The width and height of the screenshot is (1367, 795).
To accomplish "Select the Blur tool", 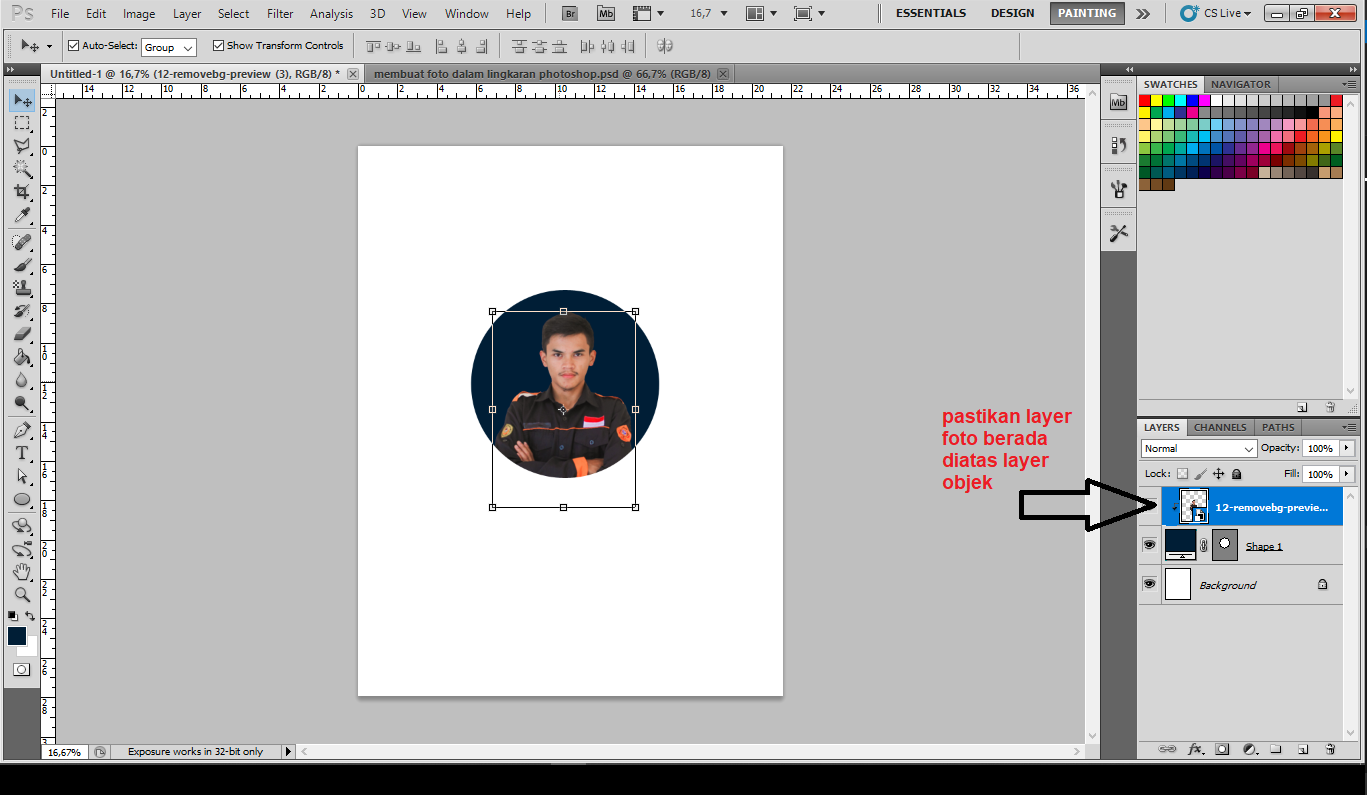I will pyautogui.click(x=22, y=380).
